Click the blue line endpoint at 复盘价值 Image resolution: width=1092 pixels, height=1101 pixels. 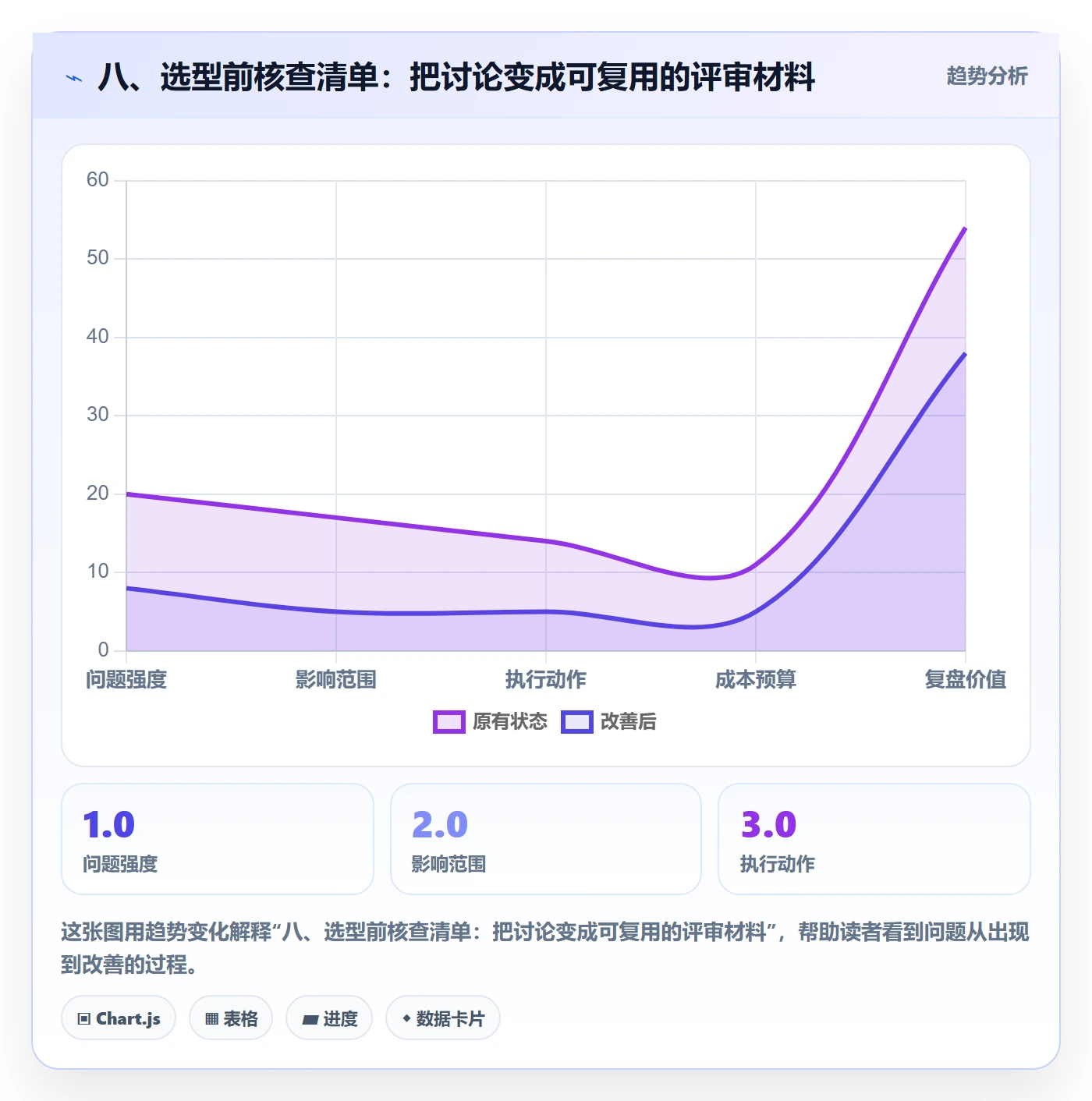click(965, 354)
